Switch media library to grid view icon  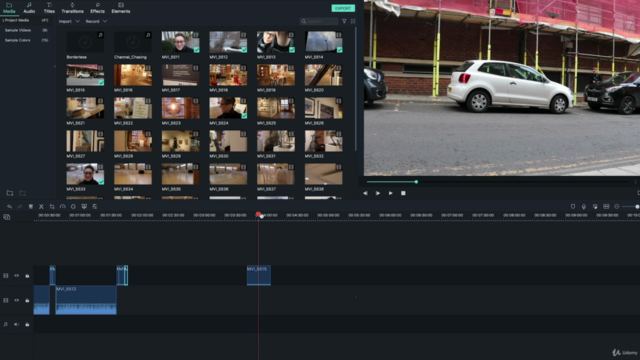(353, 21)
